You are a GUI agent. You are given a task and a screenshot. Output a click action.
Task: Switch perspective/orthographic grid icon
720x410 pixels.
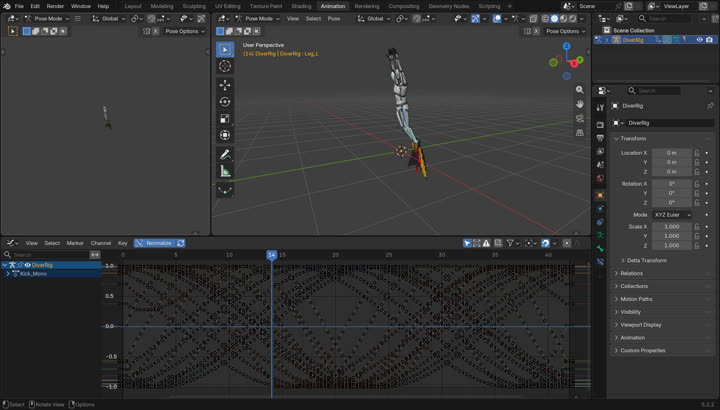[579, 132]
